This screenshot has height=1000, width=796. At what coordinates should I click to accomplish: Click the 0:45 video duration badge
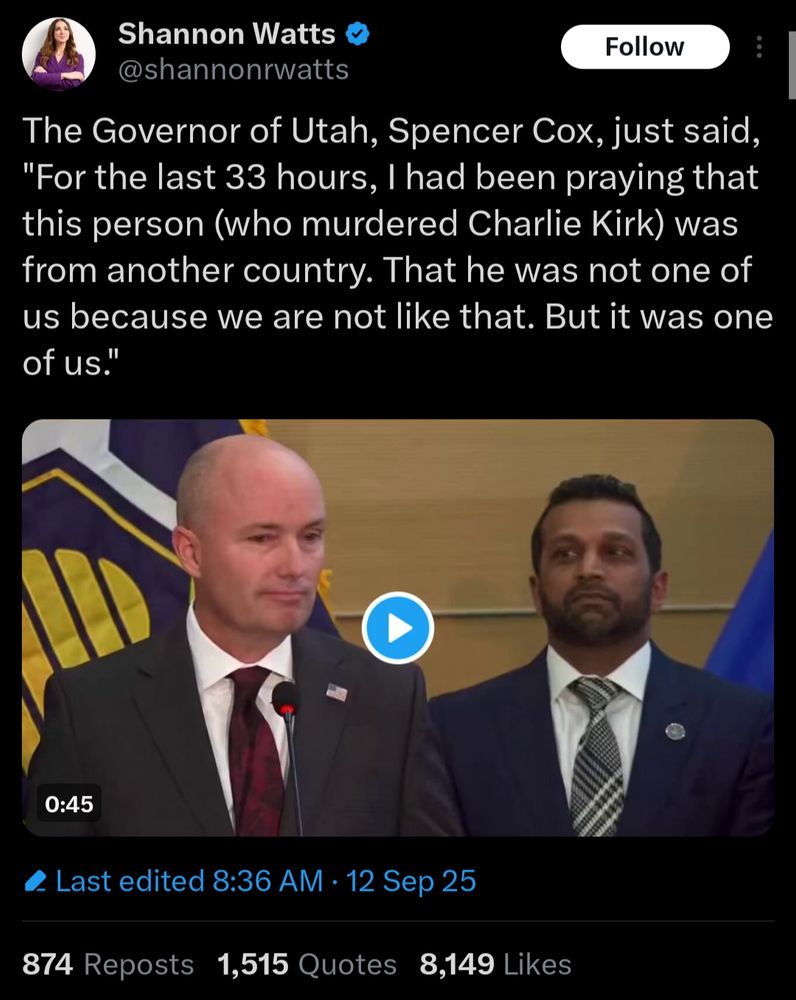69,804
